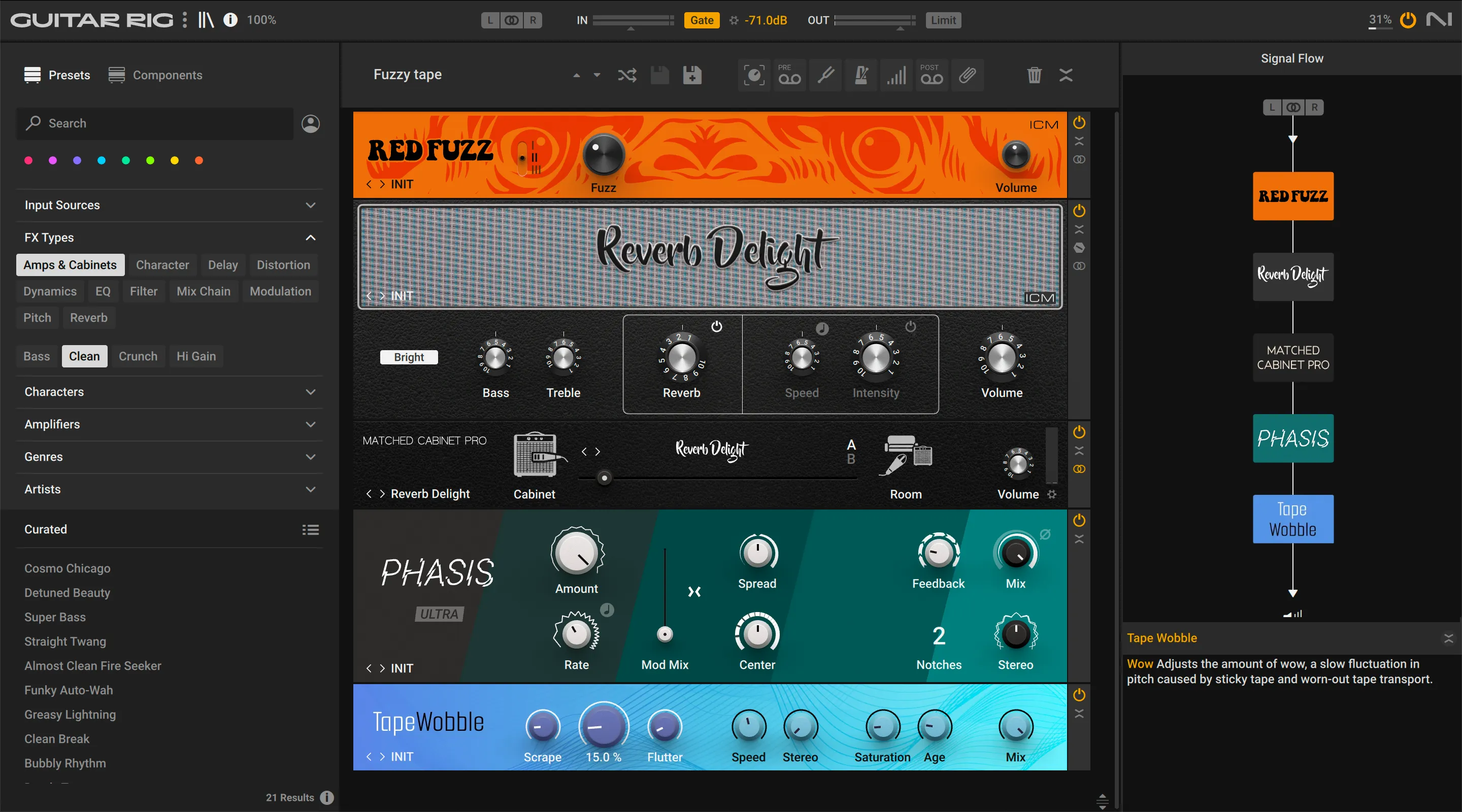
Task: Click the Save As new preset icon
Action: click(692, 75)
